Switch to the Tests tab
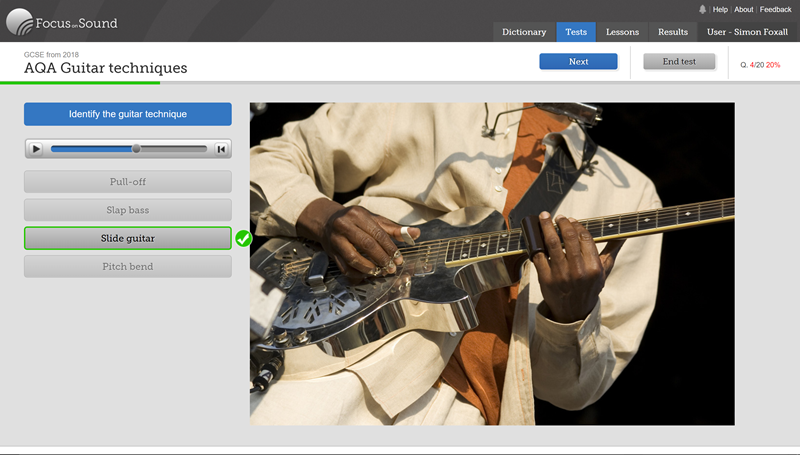This screenshot has height=455, width=800. pyautogui.click(x=576, y=32)
